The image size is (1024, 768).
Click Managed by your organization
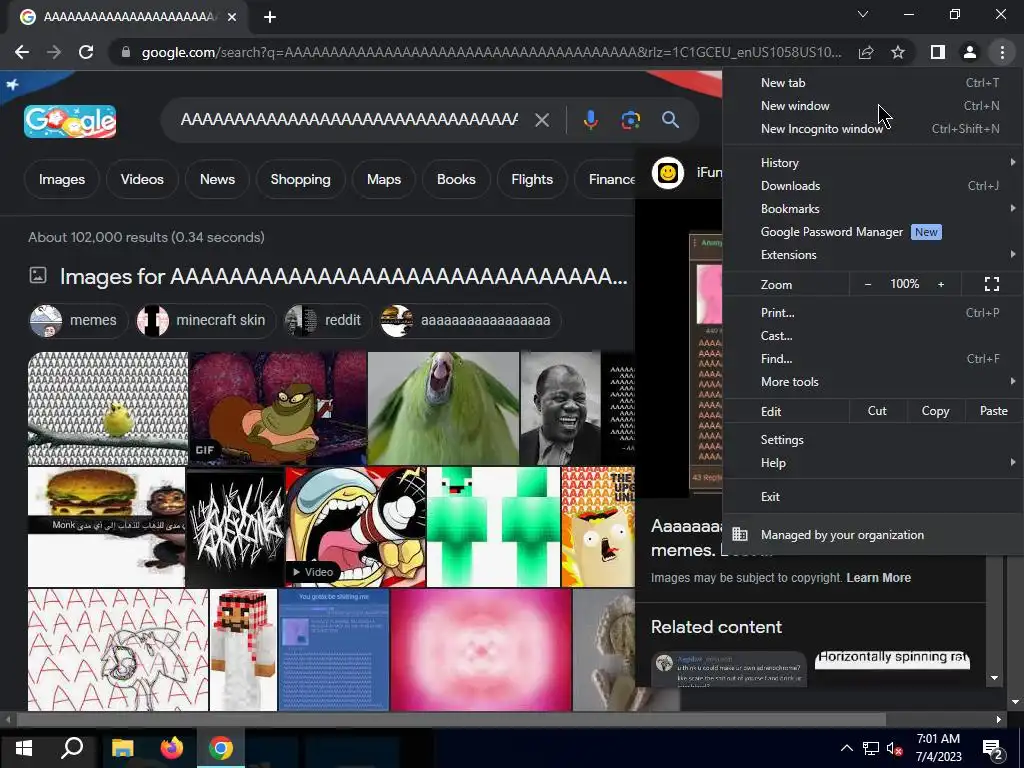pos(872,535)
